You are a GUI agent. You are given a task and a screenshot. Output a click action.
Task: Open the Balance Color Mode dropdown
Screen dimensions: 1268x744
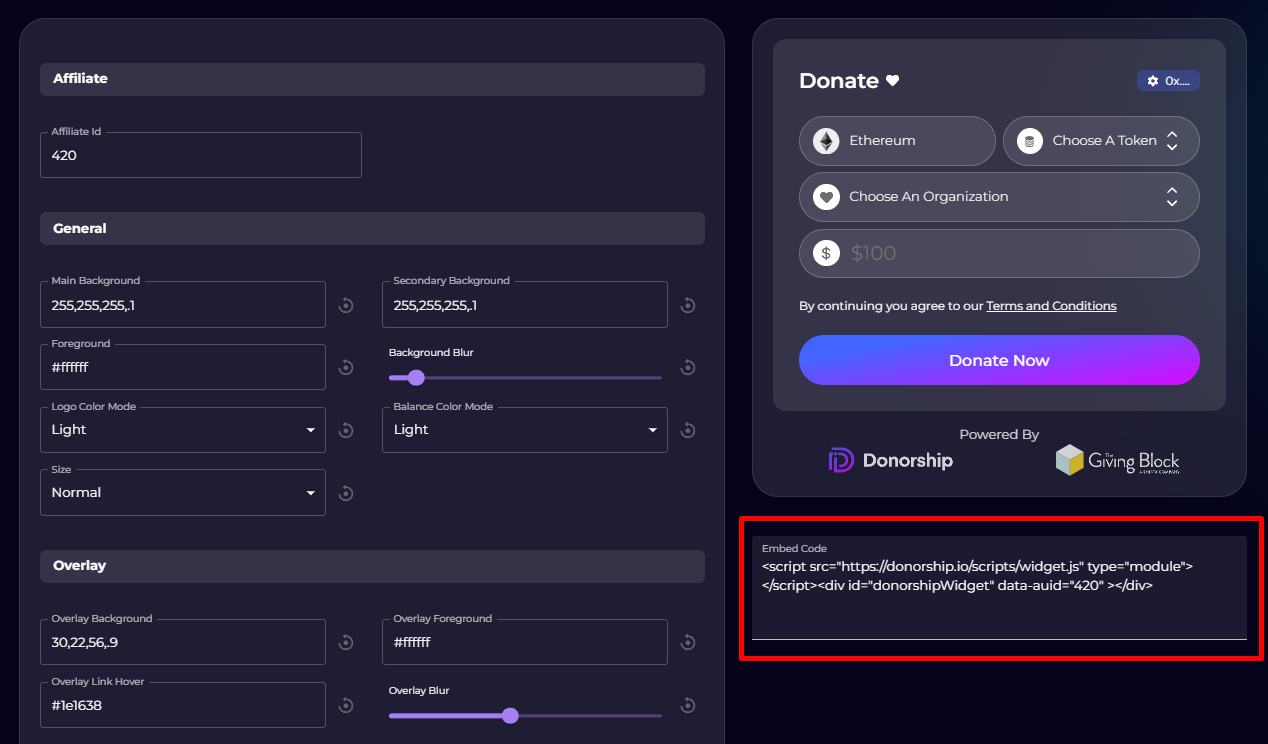coord(525,430)
